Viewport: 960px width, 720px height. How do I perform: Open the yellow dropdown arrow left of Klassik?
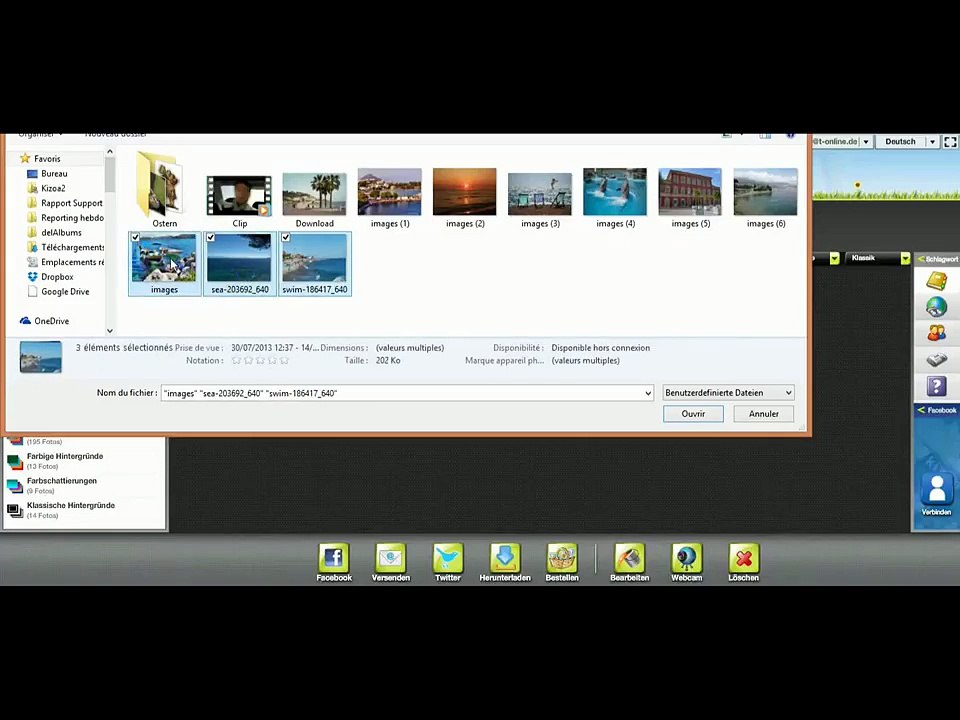click(834, 259)
